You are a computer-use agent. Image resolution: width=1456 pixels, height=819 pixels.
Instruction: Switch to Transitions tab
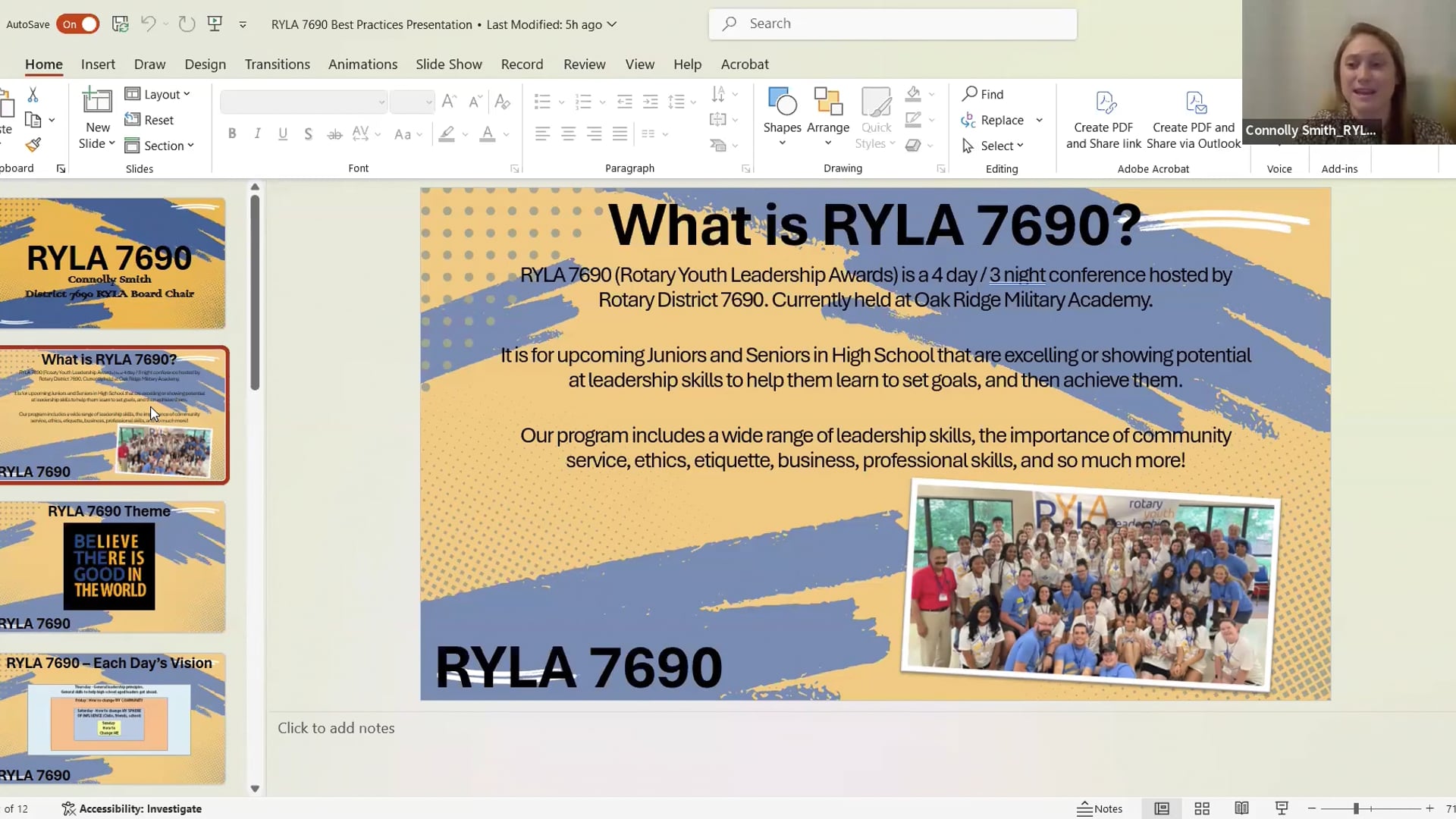tap(277, 64)
